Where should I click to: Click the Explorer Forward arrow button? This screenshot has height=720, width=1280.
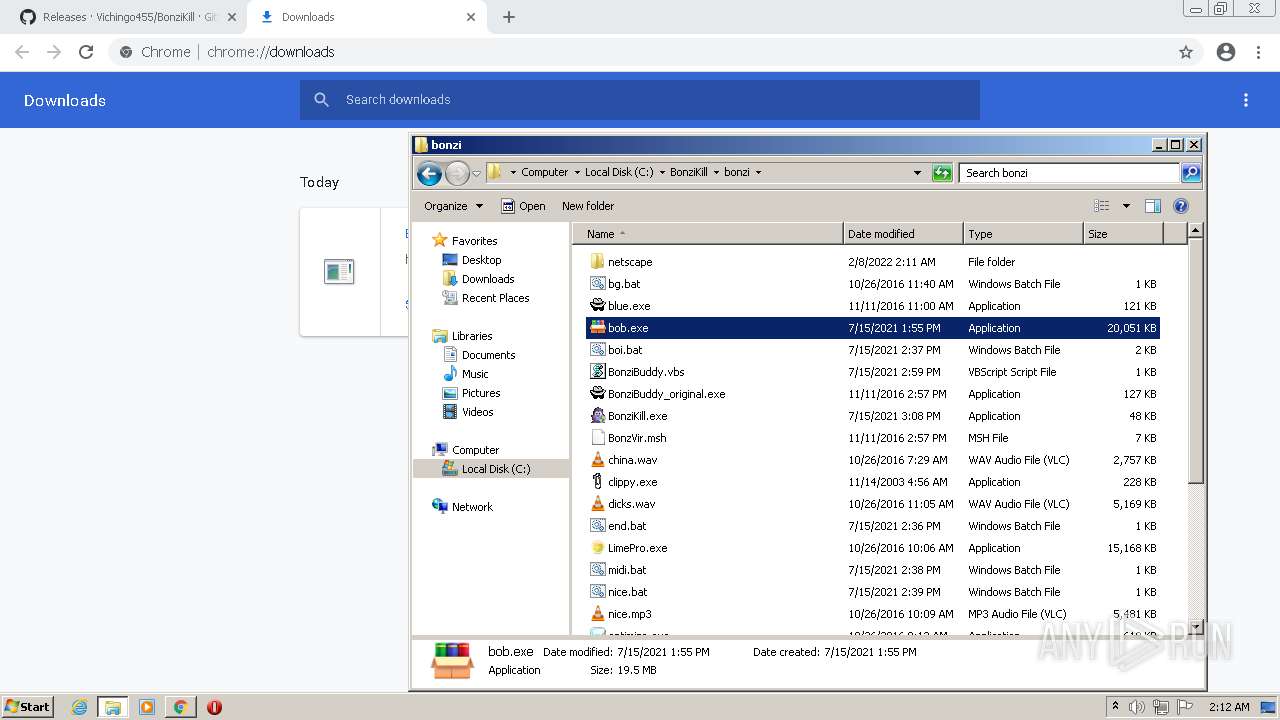pos(457,173)
